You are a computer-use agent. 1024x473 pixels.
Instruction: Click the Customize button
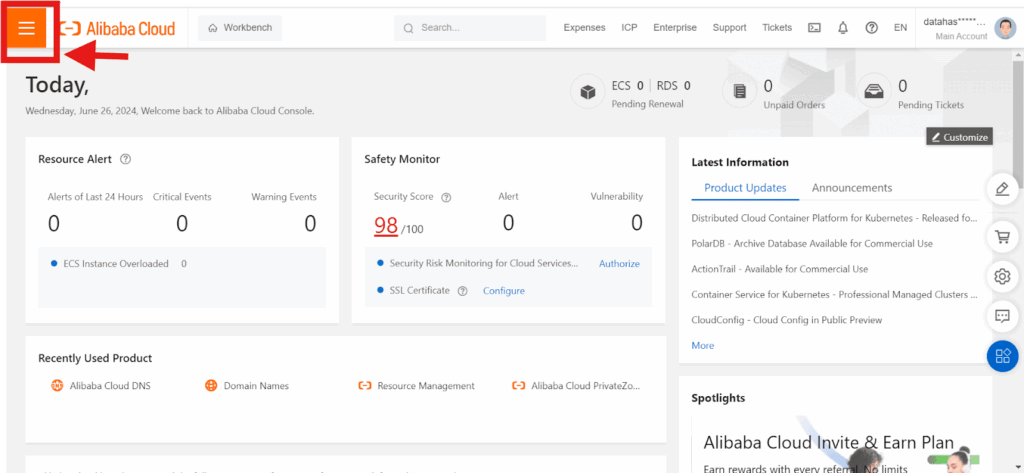point(959,137)
